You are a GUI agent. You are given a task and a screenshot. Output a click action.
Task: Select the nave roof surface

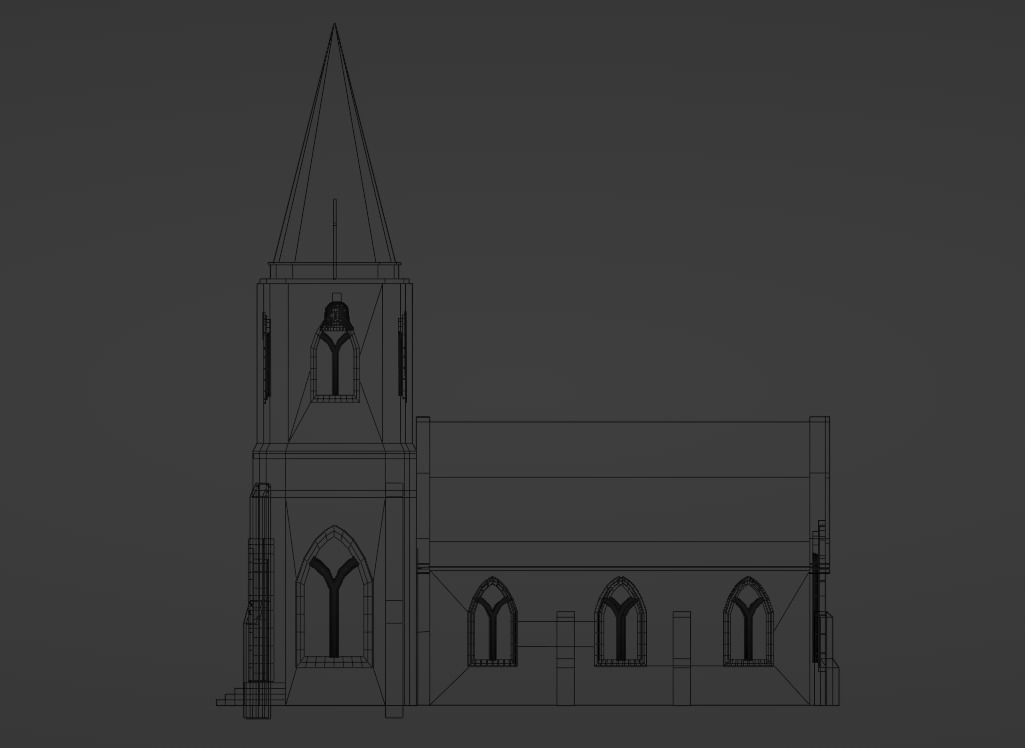(x=620, y=493)
